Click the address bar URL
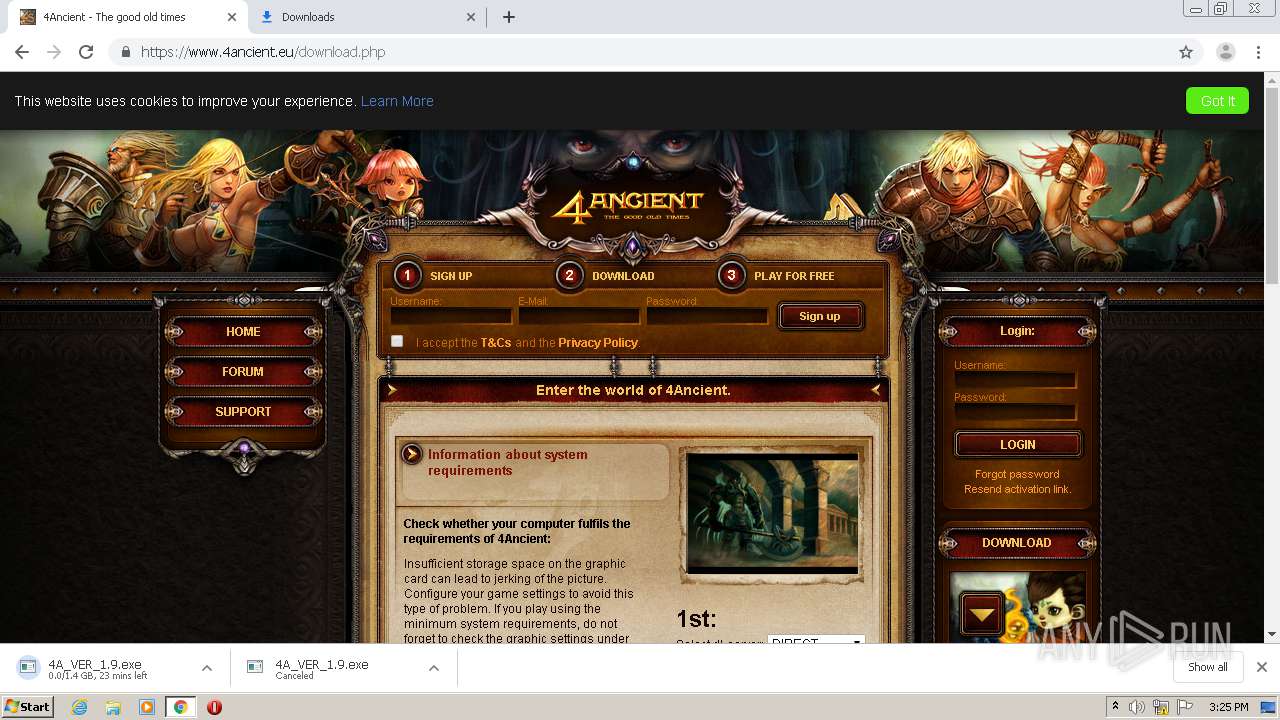This screenshot has height=720, width=1280. tap(263, 52)
